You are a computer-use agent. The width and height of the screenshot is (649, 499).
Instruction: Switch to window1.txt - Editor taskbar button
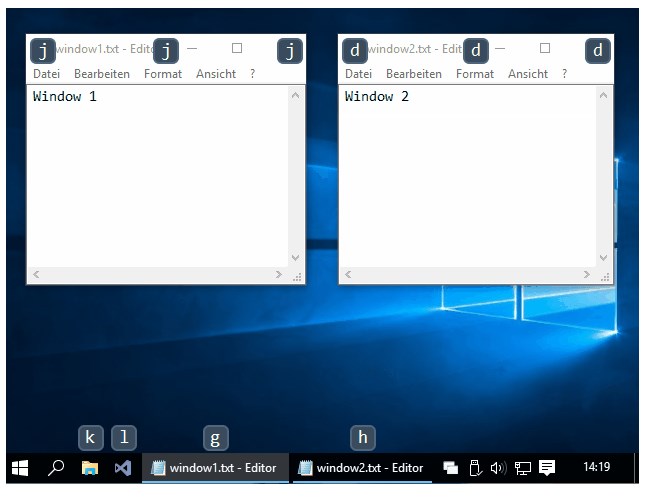[213, 467]
